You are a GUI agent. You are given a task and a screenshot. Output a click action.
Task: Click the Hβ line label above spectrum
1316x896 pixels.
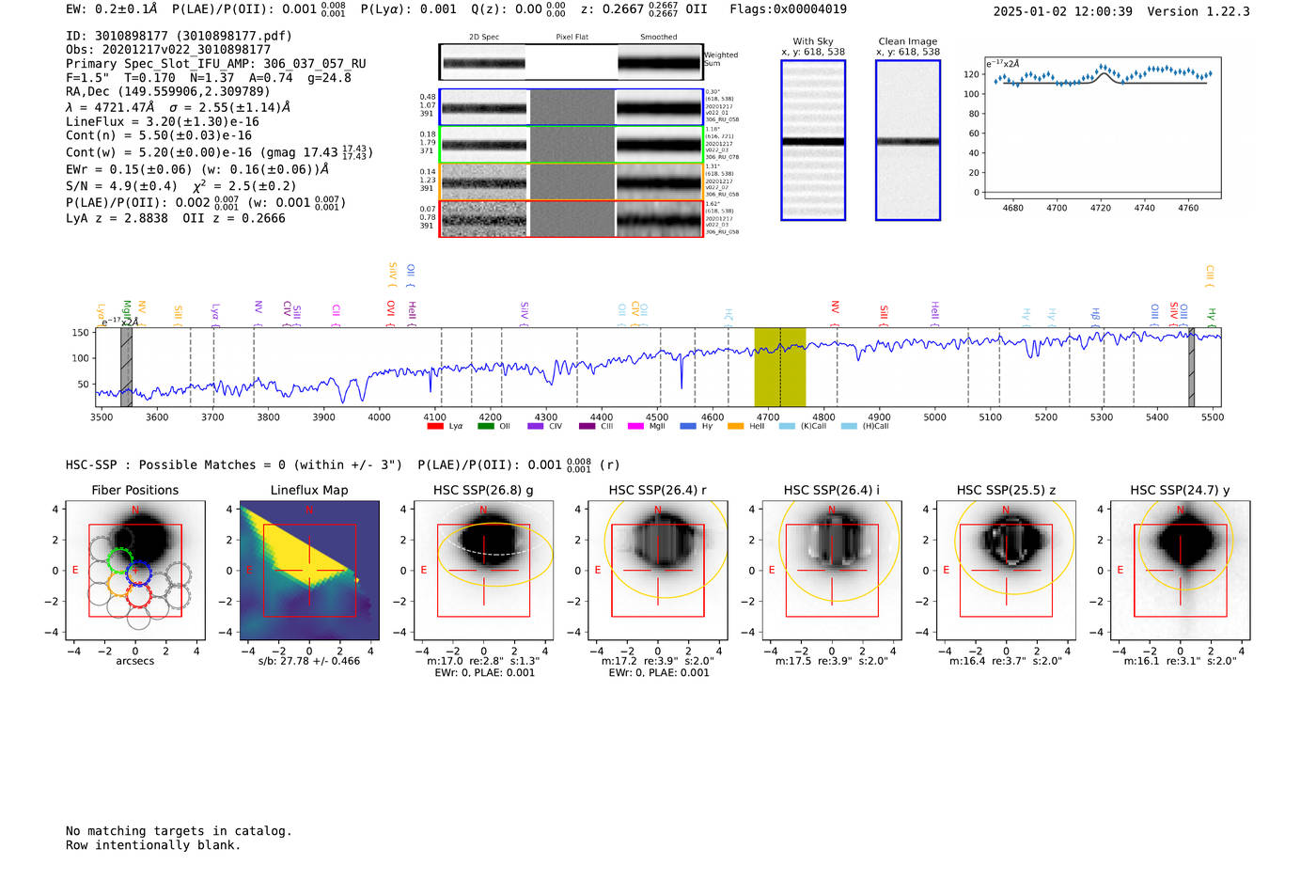pyautogui.click(x=1095, y=315)
